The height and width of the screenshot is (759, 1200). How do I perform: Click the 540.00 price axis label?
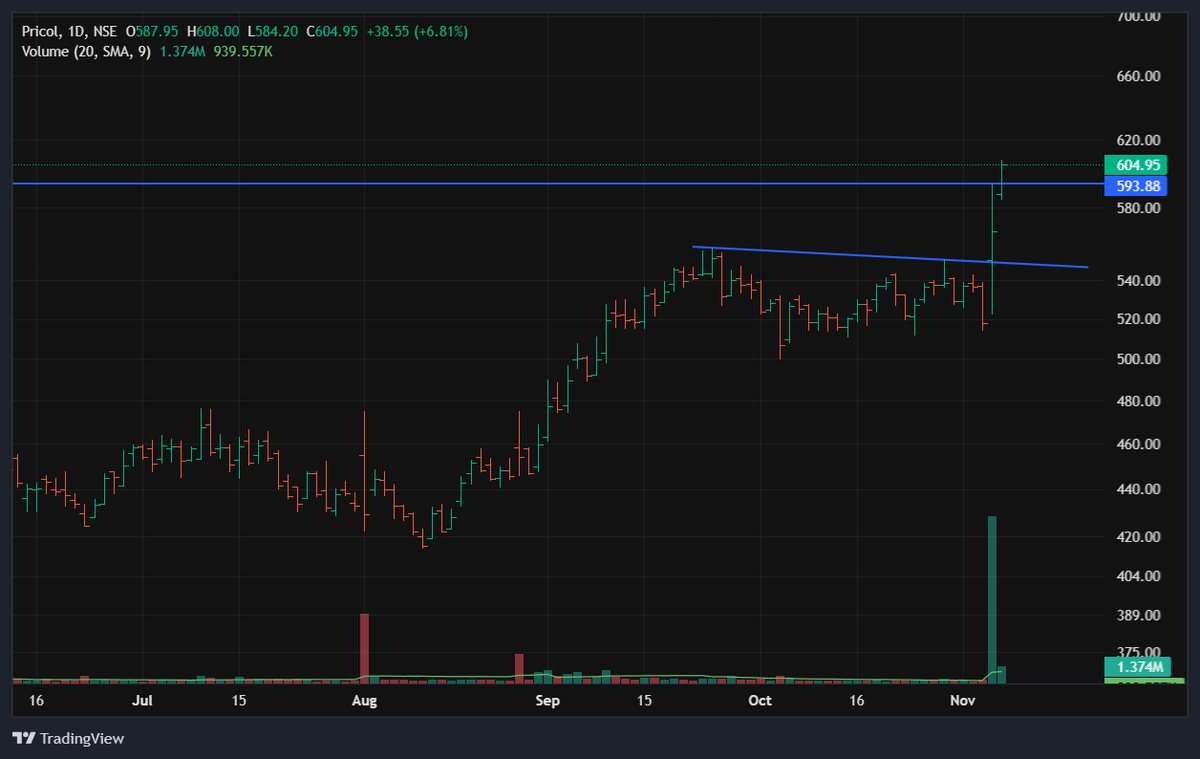point(1138,281)
